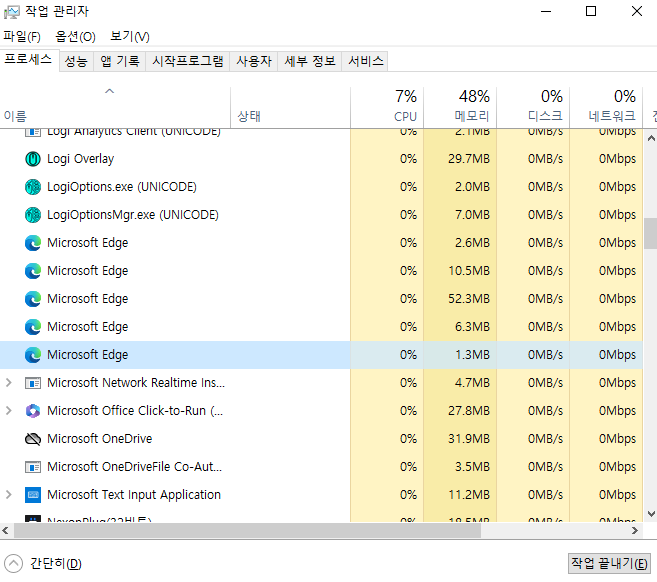
Task: Open the 파일(F) menu
Action: (x=22, y=37)
